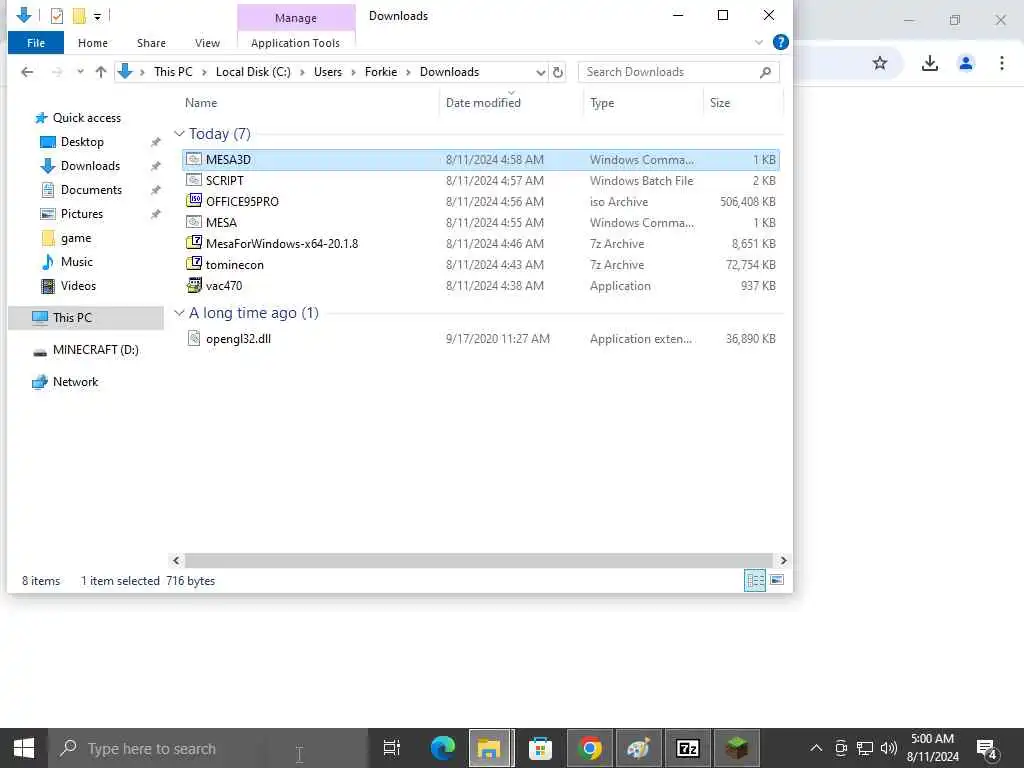Image resolution: width=1024 pixels, height=768 pixels.
Task: Select the OFFICE95PRO iso archive icon
Action: (194, 201)
